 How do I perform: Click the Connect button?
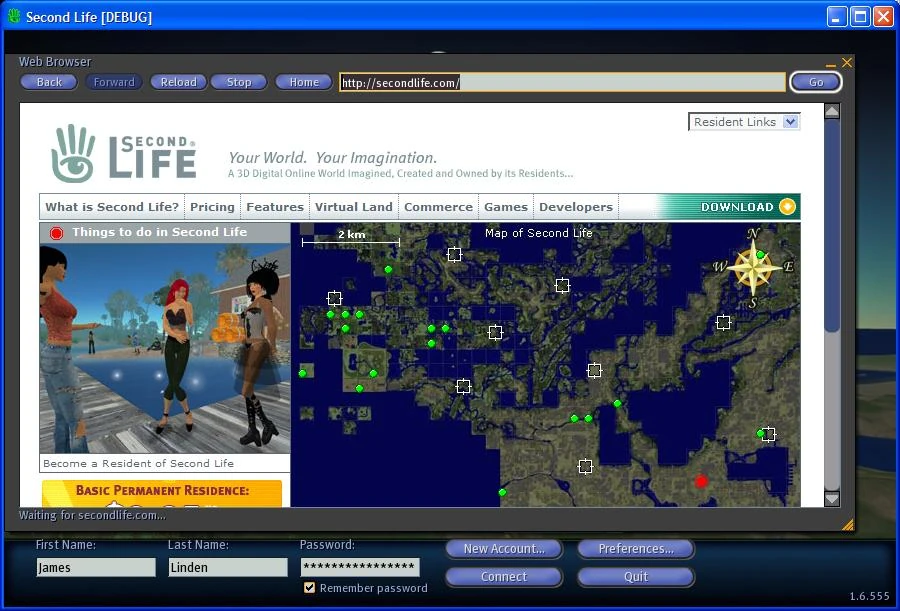point(504,577)
